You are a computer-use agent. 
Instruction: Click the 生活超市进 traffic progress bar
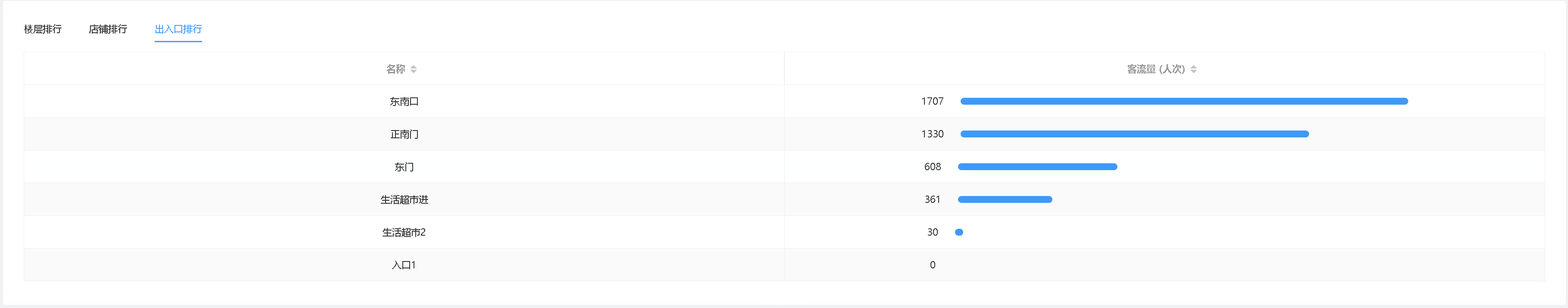[x=1005, y=199]
